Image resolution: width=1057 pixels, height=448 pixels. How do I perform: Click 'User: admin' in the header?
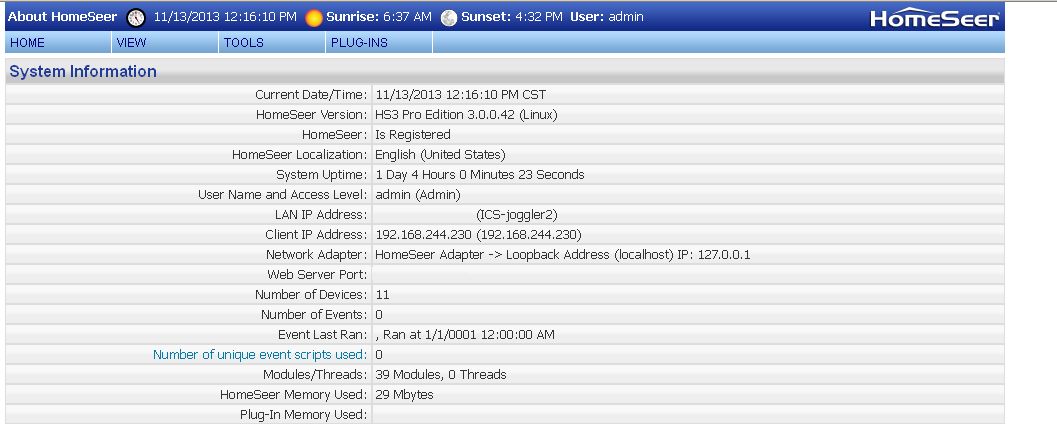pos(607,17)
